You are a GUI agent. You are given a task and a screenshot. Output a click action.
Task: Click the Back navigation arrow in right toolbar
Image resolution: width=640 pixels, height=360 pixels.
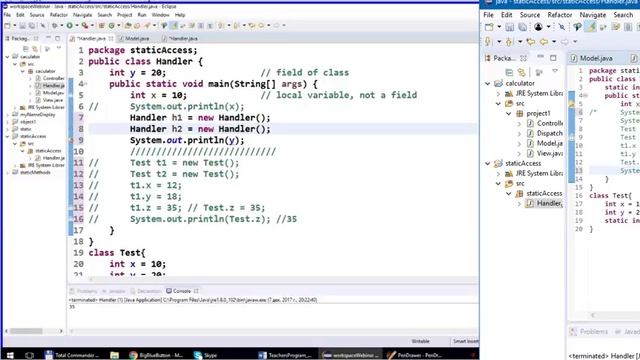pyautogui.click(x=544, y=42)
